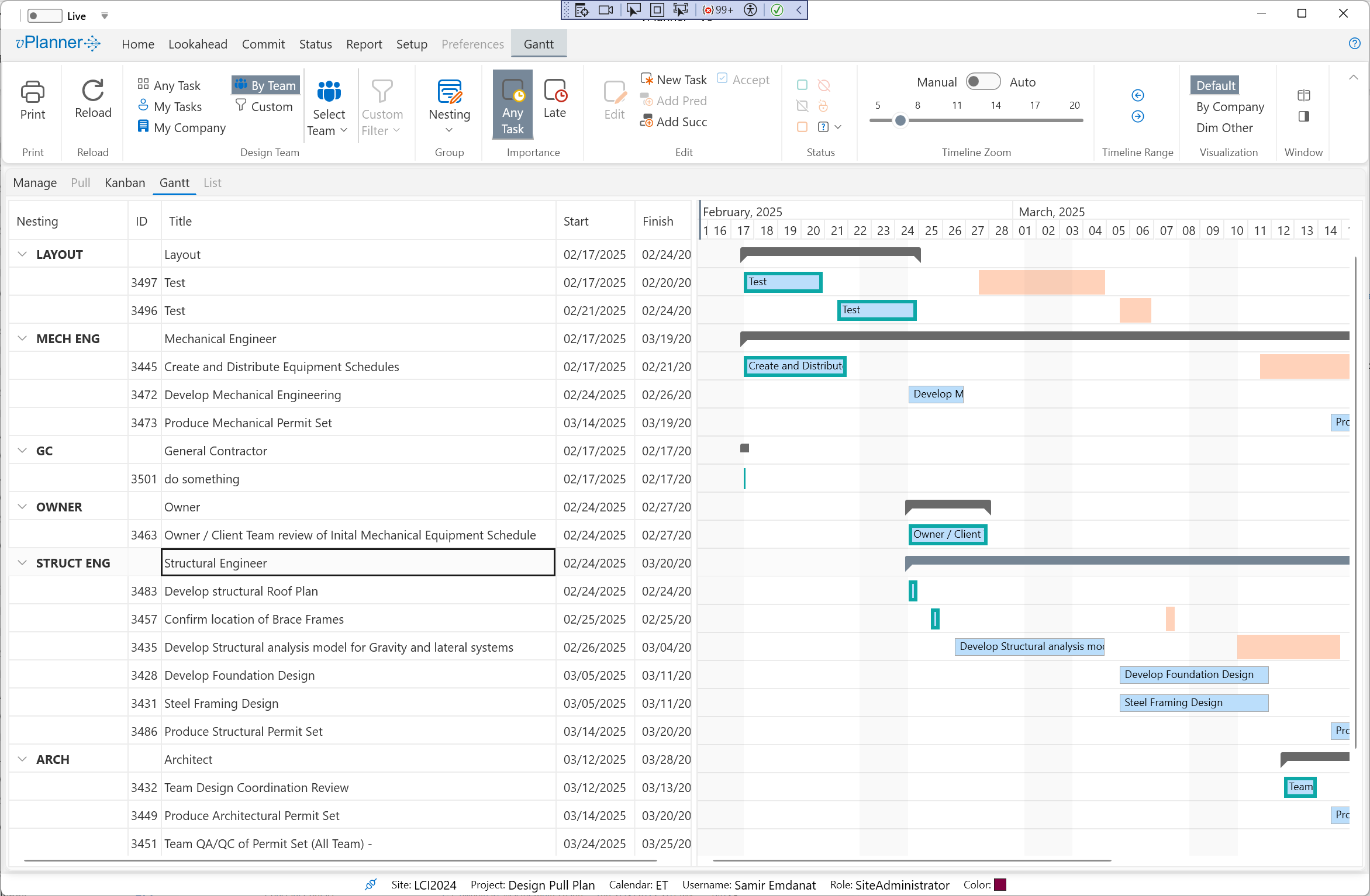Click the timeline range left arrow
Viewport: 1370px width, 896px height.
tap(1137, 95)
